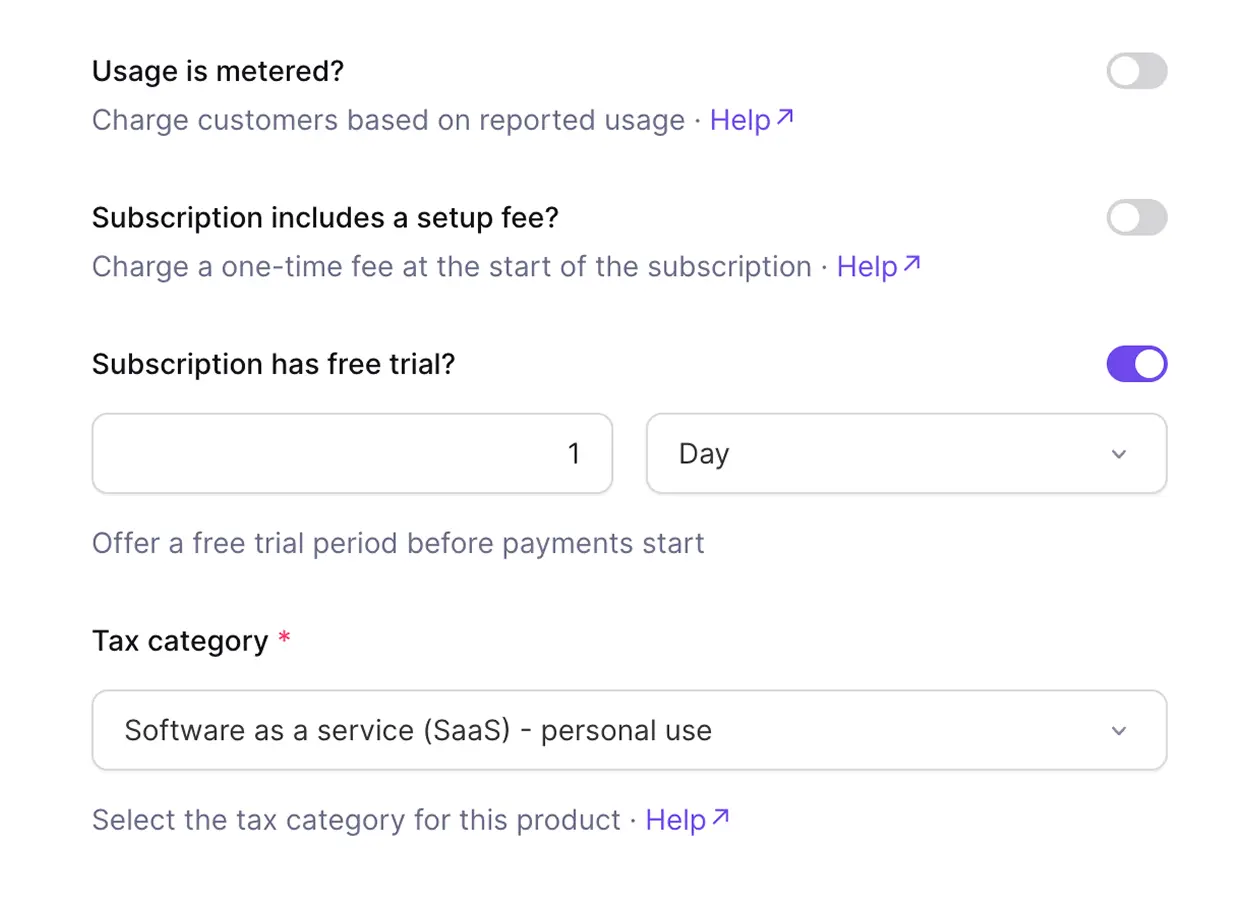
Task: Enable the 'Usage is metered?' toggle
Action: click(x=1137, y=71)
